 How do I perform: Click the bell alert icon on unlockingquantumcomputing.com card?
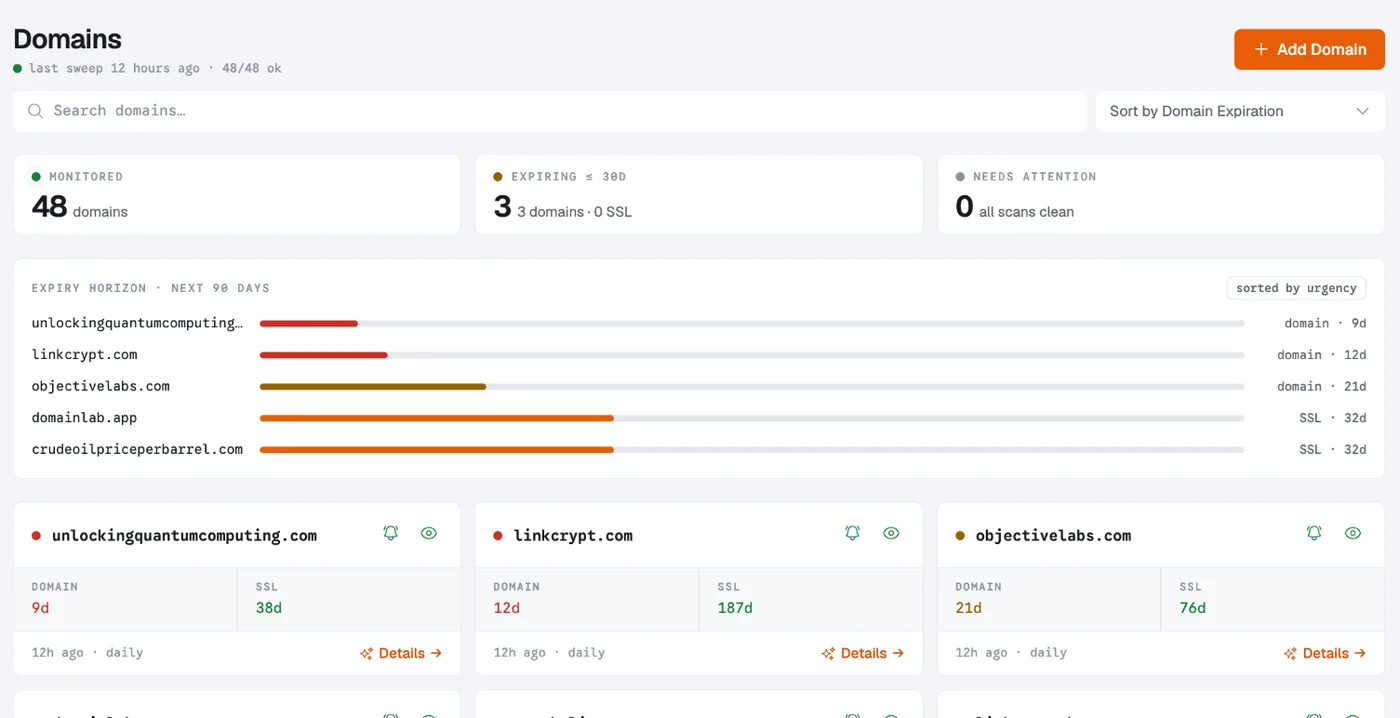click(x=391, y=533)
